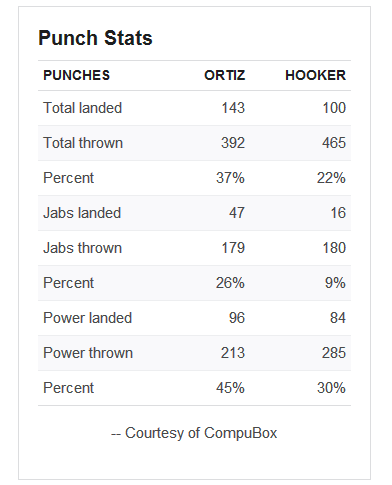Viewport: 392px width, 485px height.
Task: Click the Total landed row label
Action: point(83,108)
